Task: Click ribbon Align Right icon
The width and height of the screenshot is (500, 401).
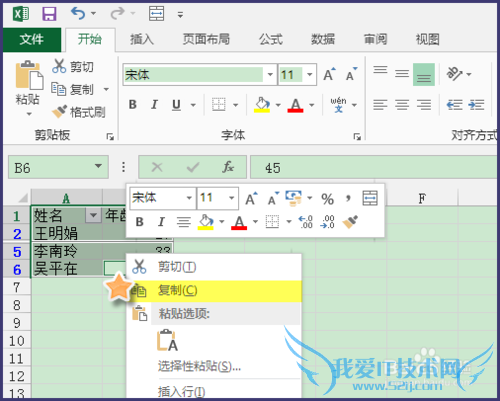Action: click(x=424, y=105)
